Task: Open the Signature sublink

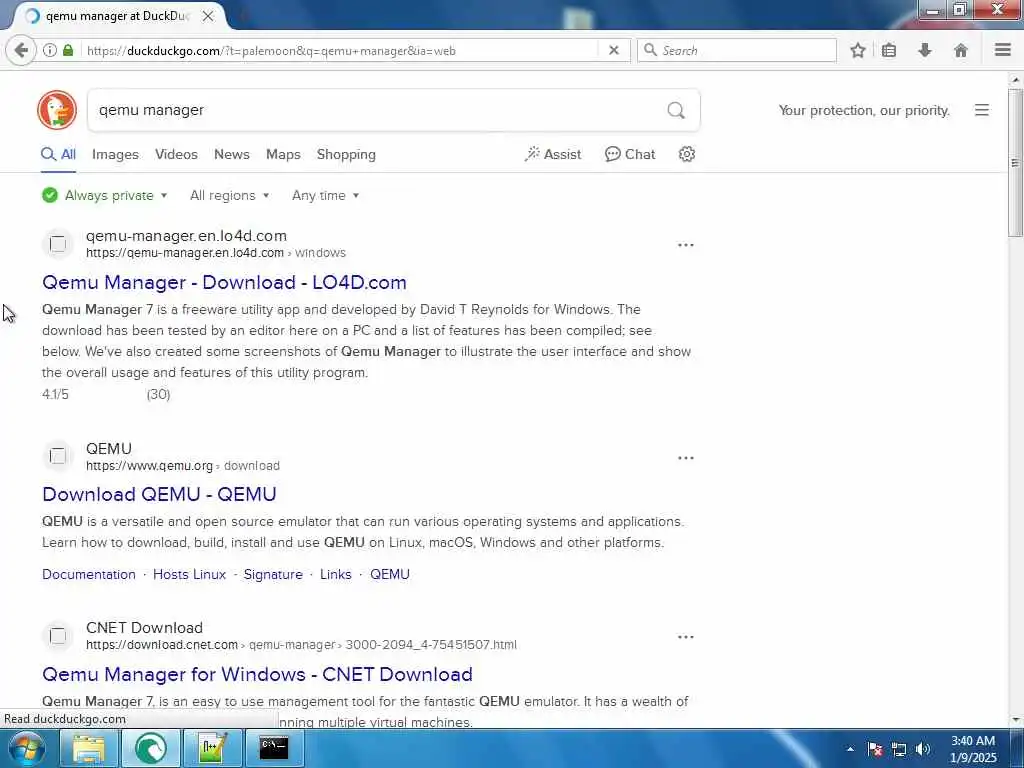Action: [x=273, y=574]
